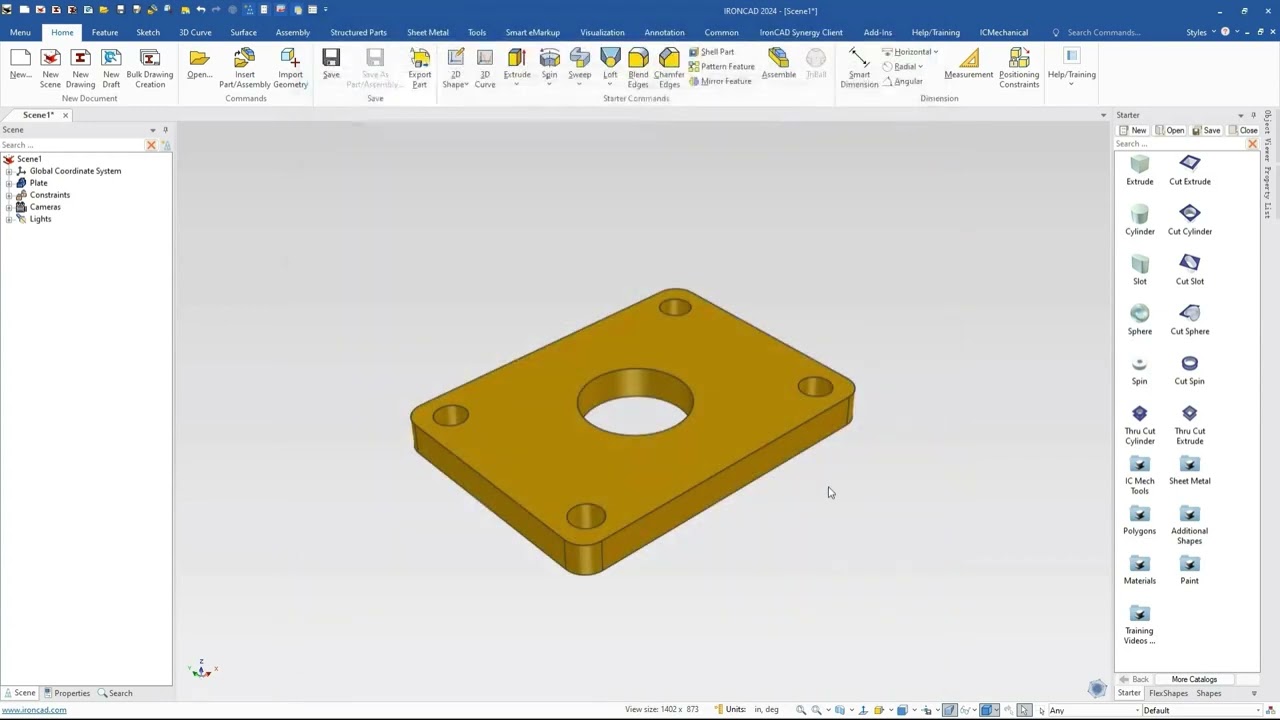Click the Smart Dimension tool
Screen dimensions: 1280x720
[859, 68]
